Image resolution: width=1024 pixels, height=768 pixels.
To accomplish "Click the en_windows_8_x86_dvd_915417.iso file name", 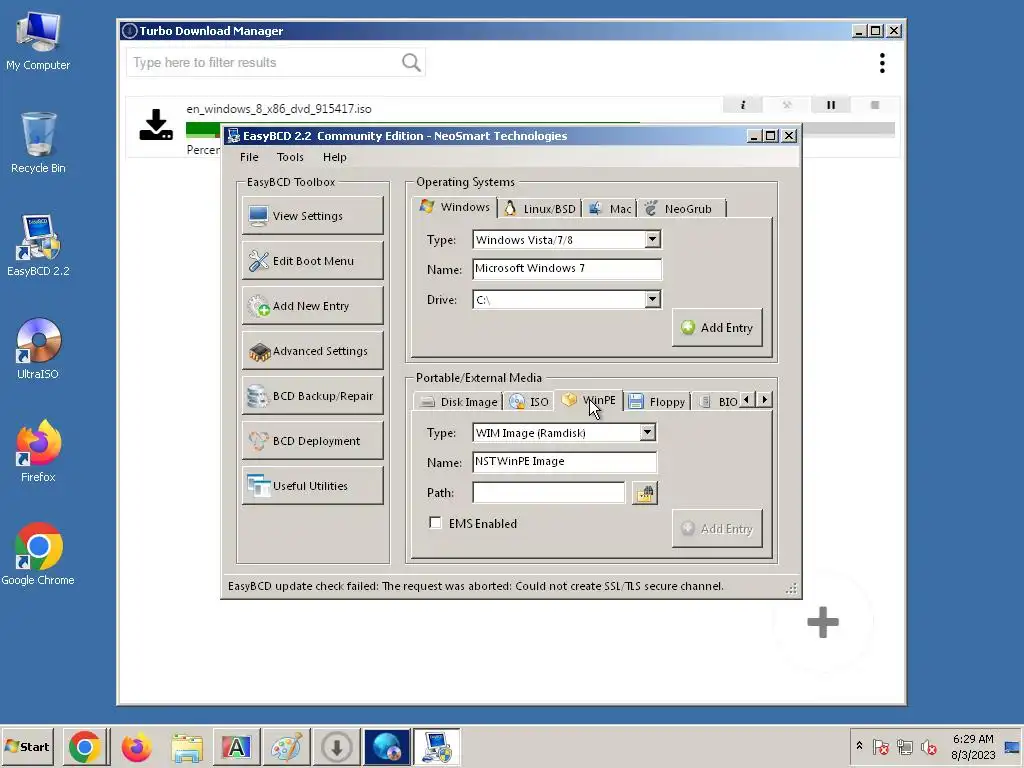I will pos(279,109).
